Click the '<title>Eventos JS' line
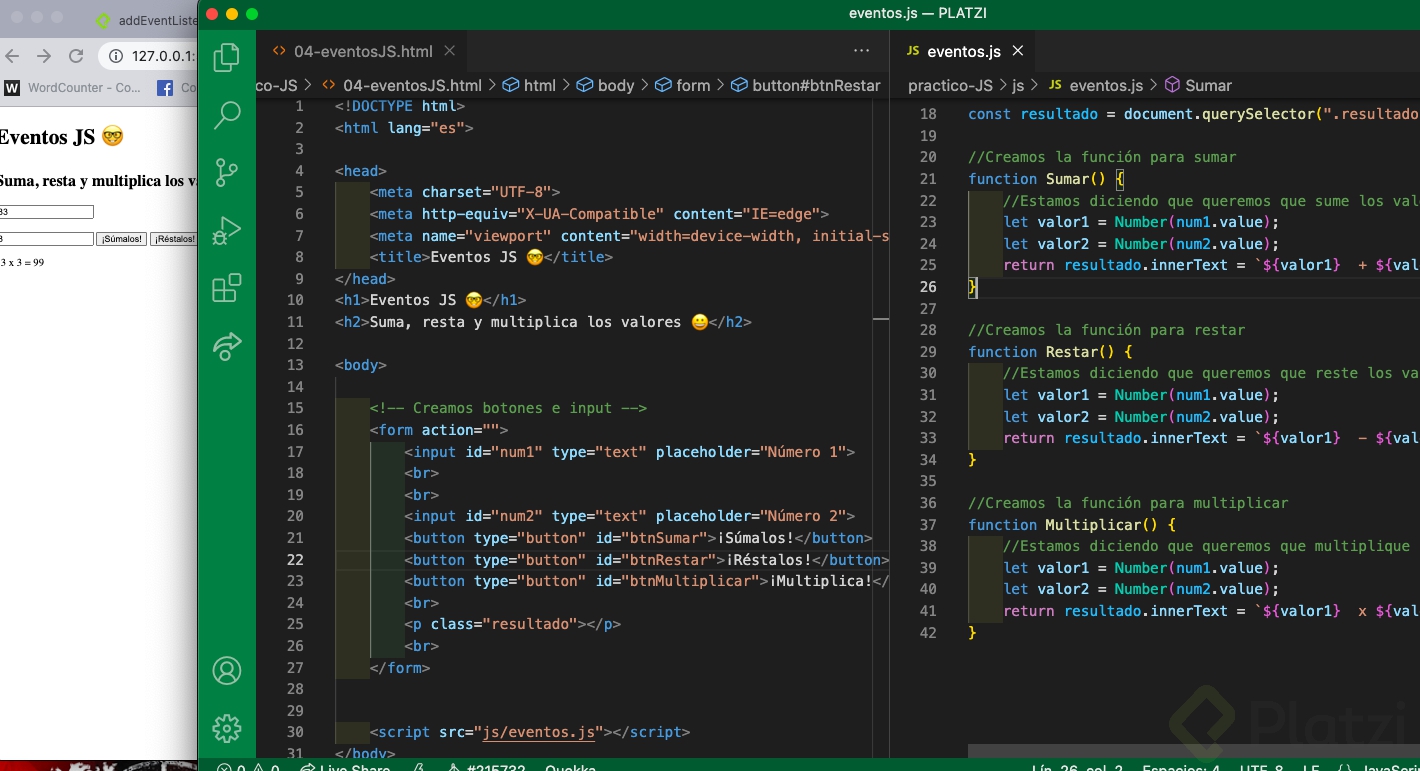 coord(491,257)
